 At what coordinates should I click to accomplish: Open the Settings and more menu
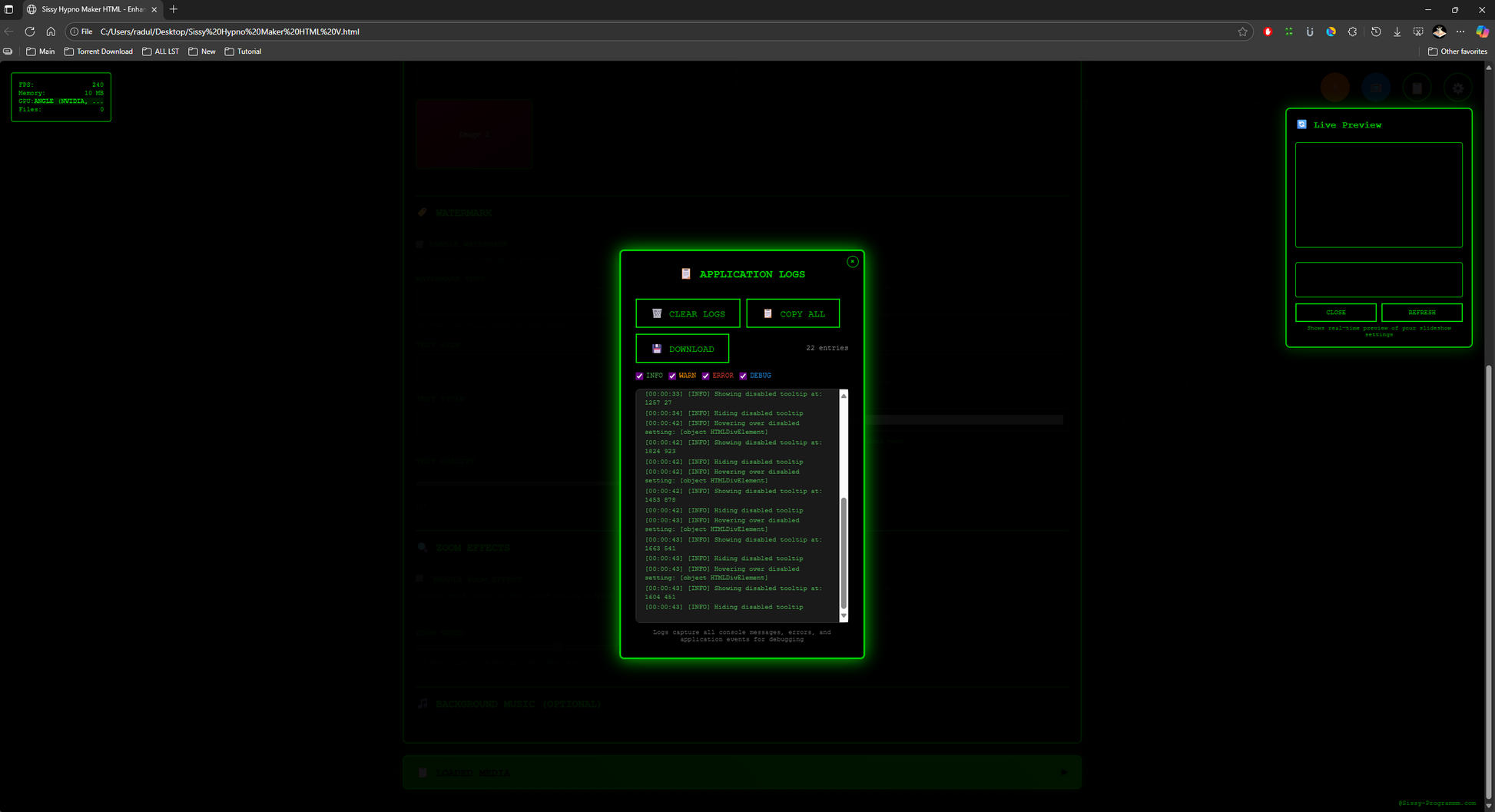click(1460, 31)
